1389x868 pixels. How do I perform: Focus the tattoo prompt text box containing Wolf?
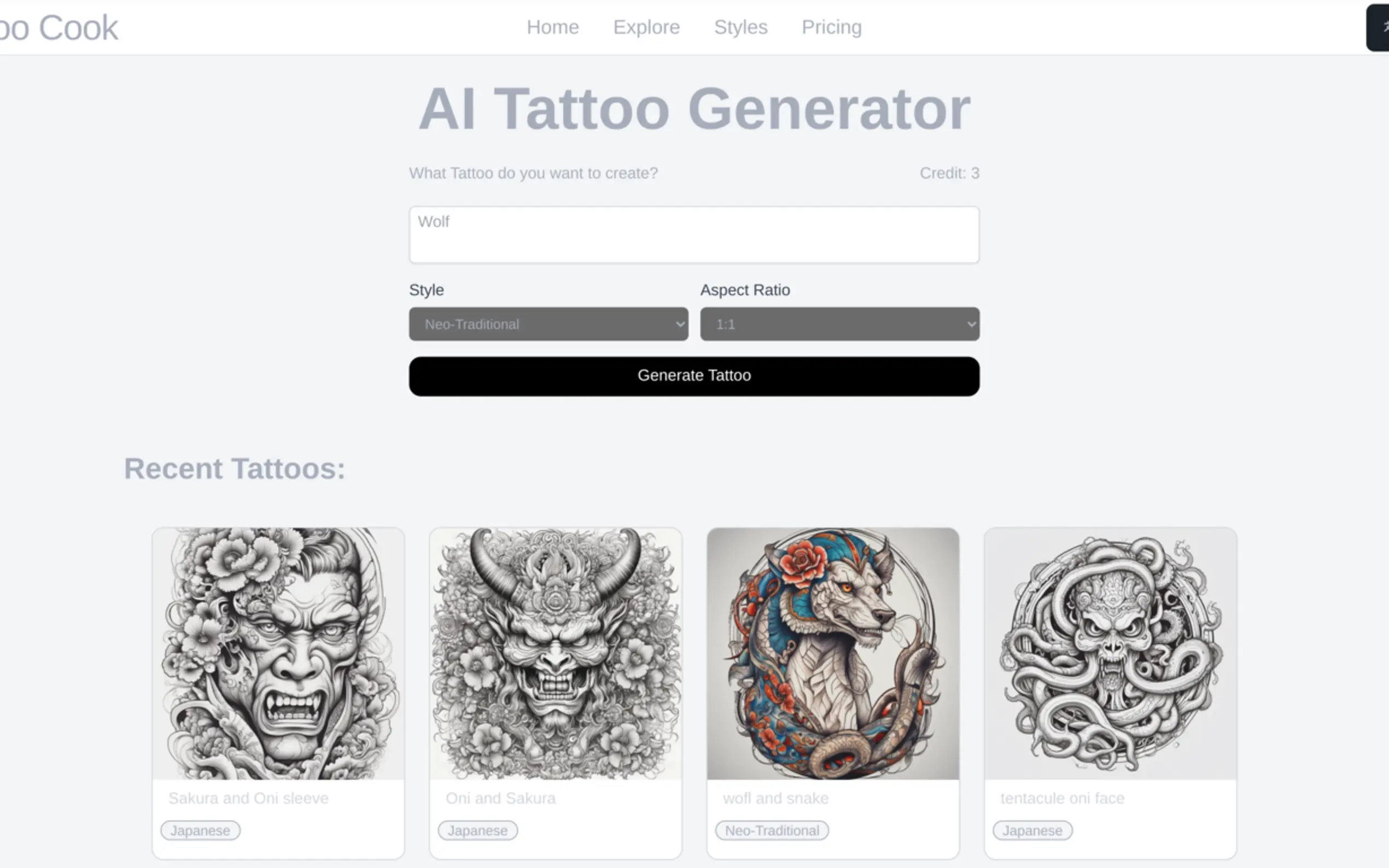tap(693, 235)
